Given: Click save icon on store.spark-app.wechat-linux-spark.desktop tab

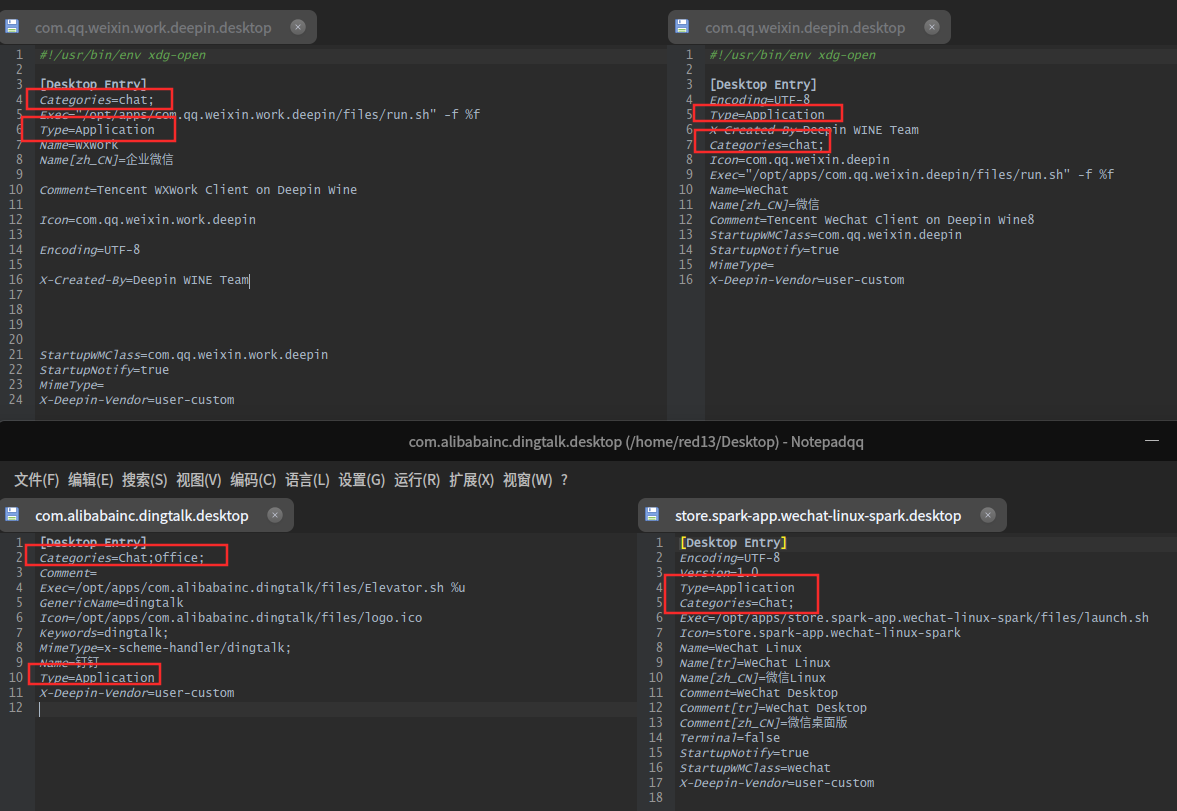Looking at the screenshot, I should tap(652, 514).
